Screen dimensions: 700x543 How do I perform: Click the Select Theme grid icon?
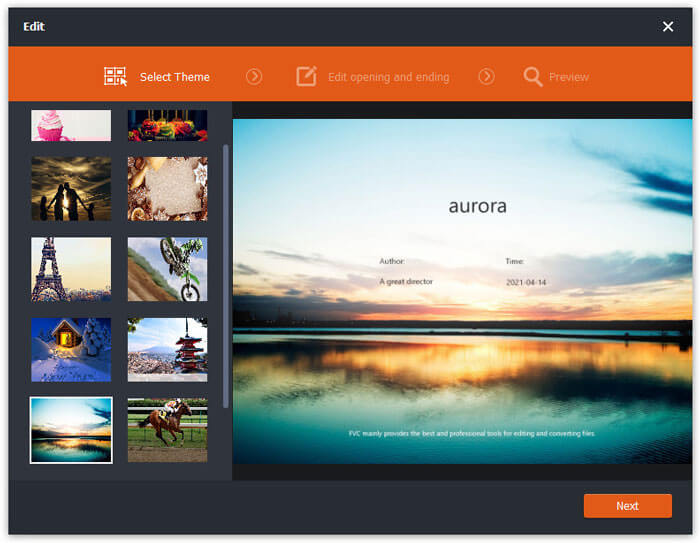116,77
